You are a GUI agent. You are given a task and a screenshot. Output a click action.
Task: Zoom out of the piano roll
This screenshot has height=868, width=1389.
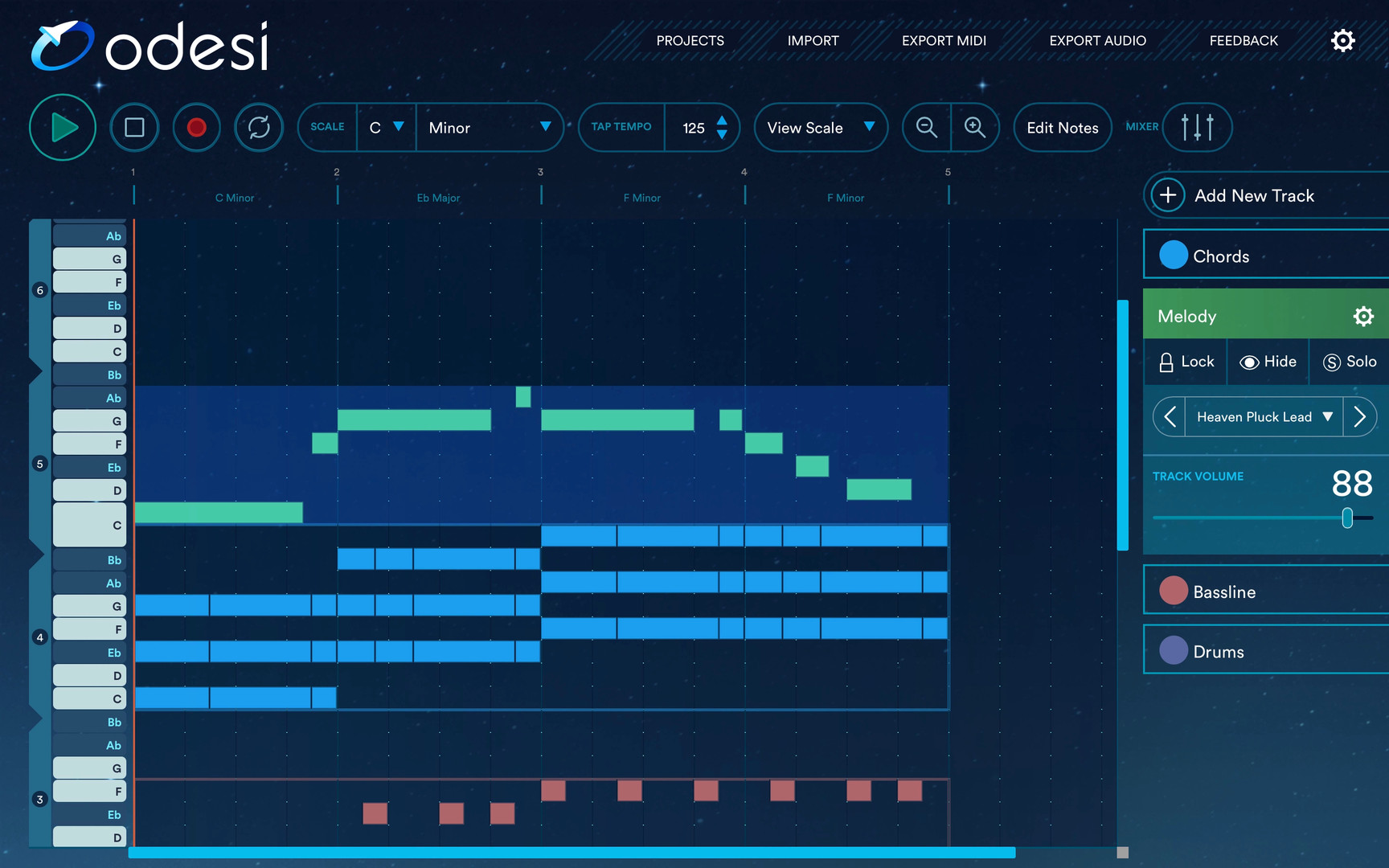tap(927, 127)
